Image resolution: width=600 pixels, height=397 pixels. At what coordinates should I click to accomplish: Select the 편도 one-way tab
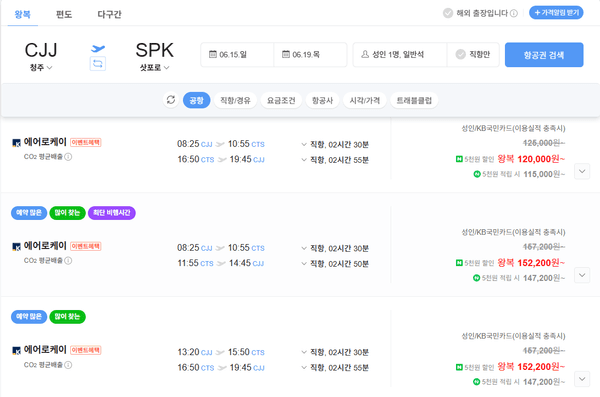pyautogui.click(x=64, y=15)
